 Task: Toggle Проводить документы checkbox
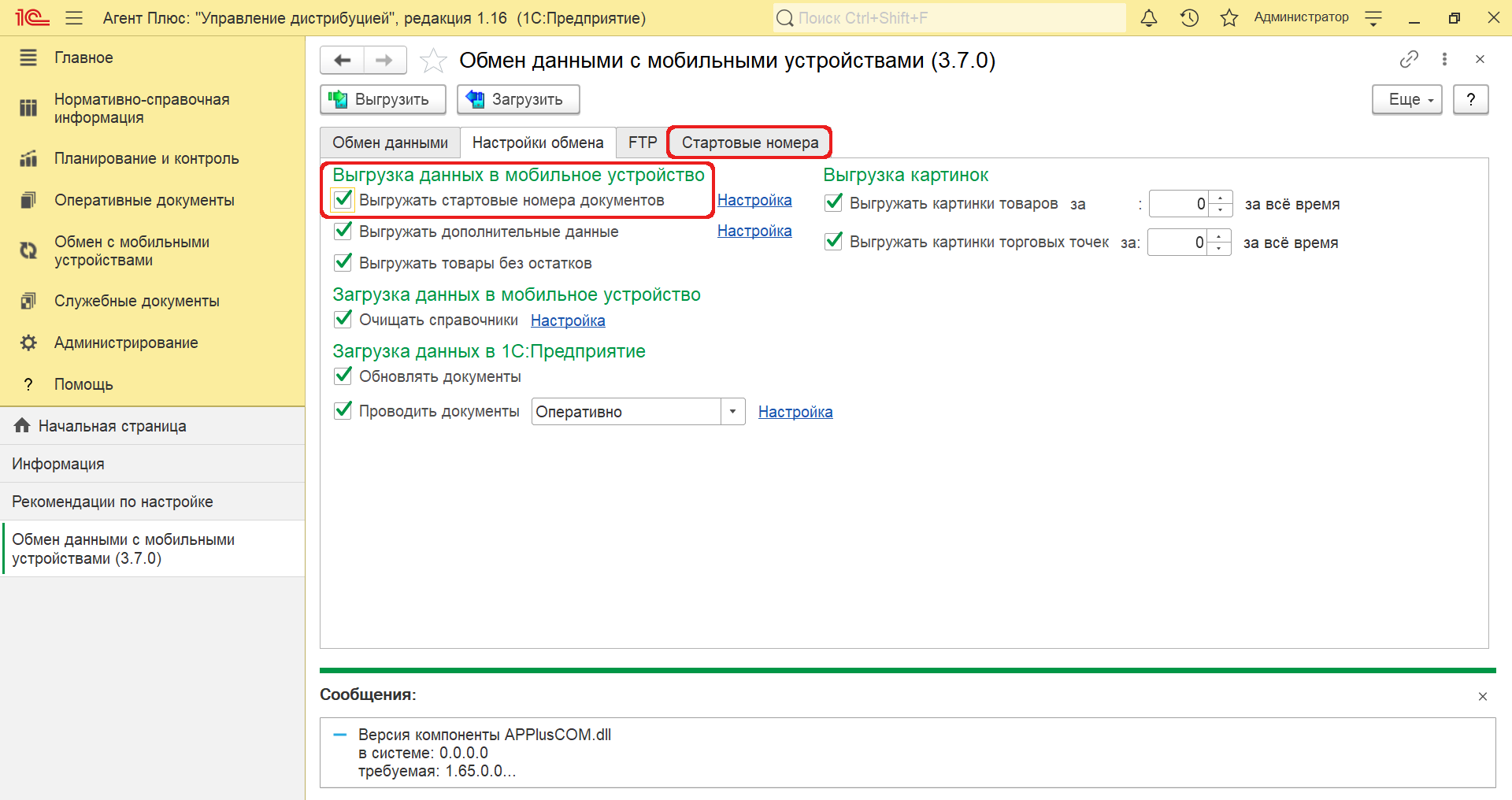pos(343,411)
